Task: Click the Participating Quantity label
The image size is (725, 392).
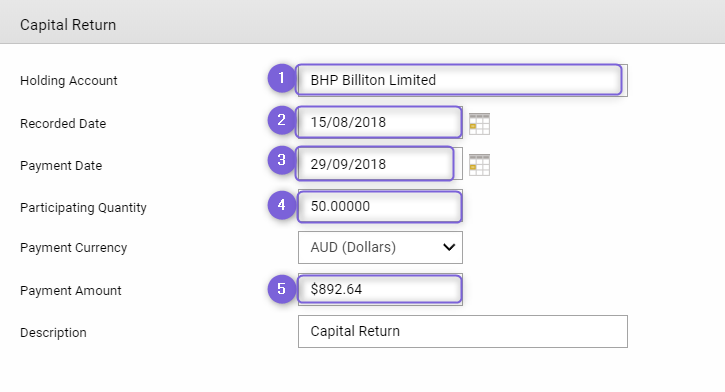Action: (x=83, y=208)
